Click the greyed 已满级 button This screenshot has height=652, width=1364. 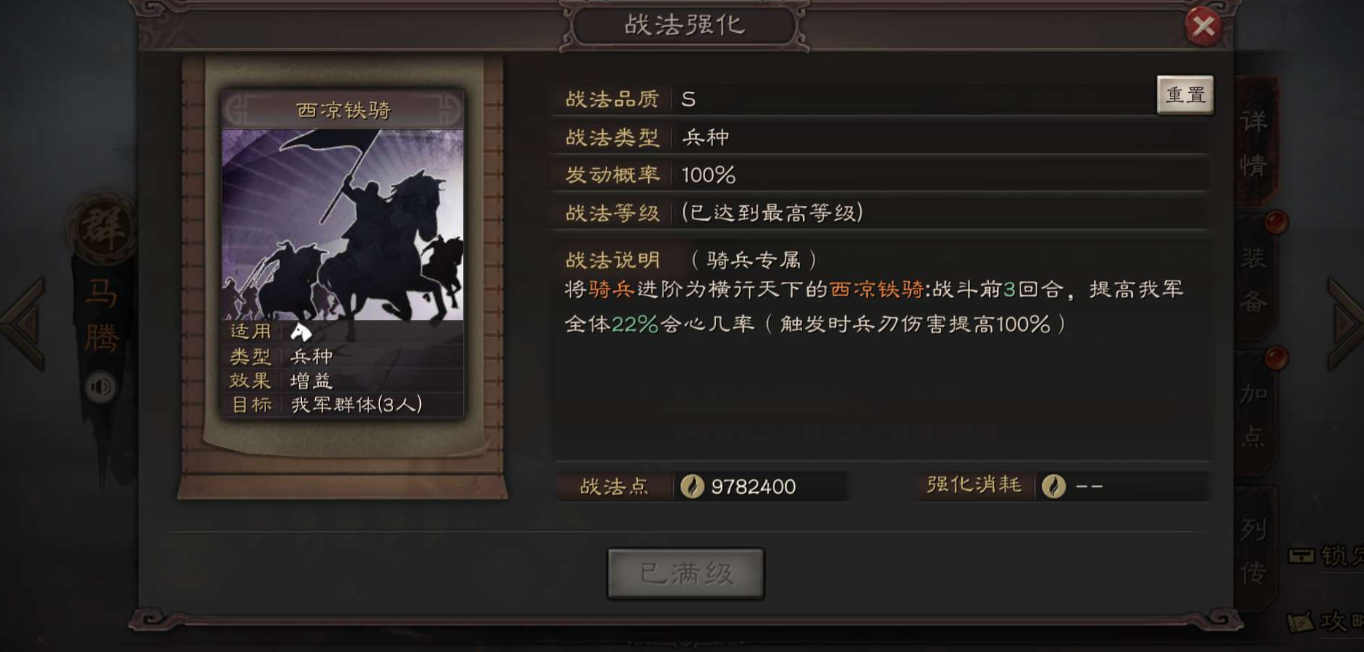pyautogui.click(x=686, y=573)
